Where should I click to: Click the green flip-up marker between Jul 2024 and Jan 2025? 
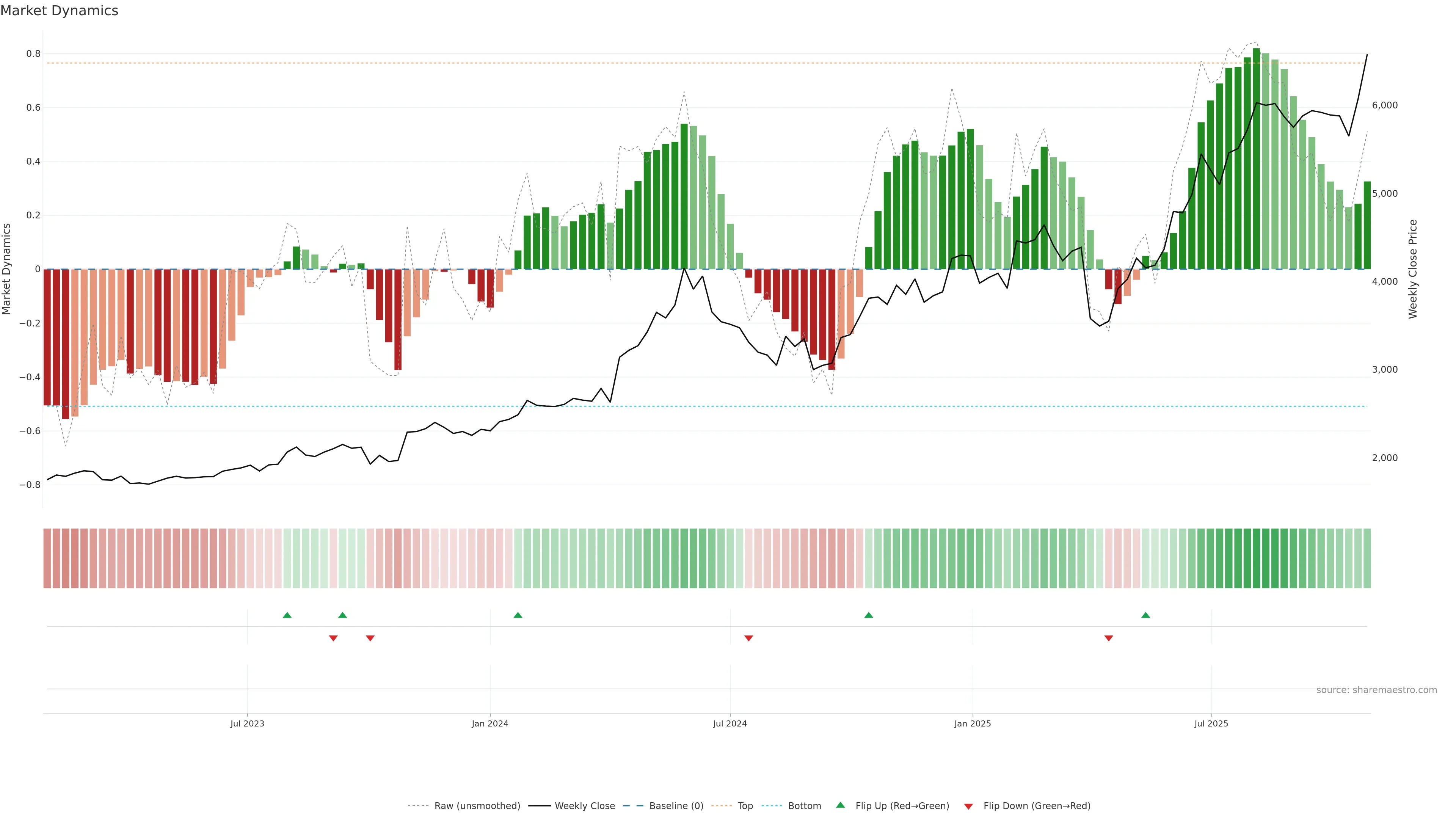[x=869, y=615]
